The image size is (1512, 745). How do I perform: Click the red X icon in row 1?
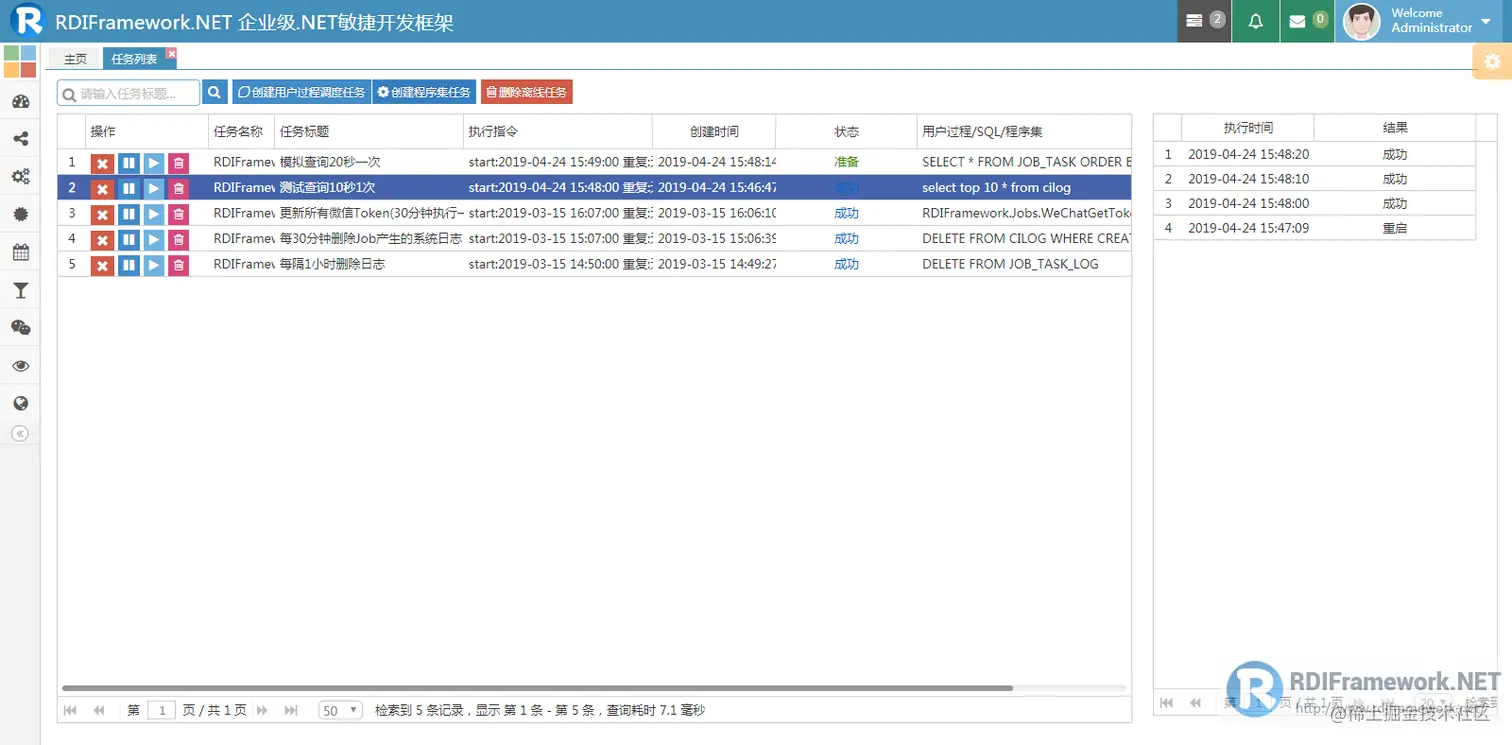tap(102, 163)
